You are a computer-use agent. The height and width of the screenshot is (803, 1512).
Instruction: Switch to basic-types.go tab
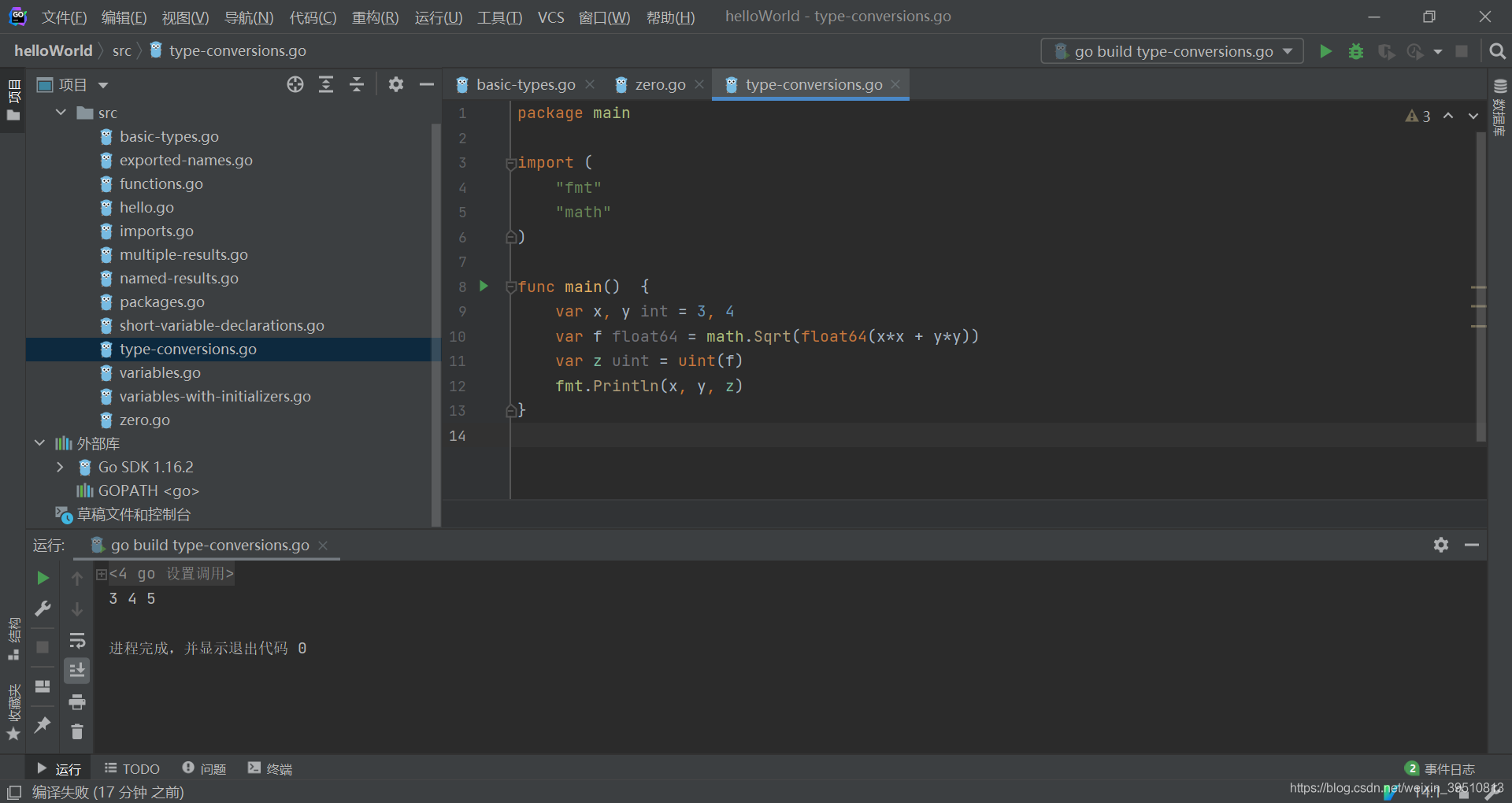(525, 84)
